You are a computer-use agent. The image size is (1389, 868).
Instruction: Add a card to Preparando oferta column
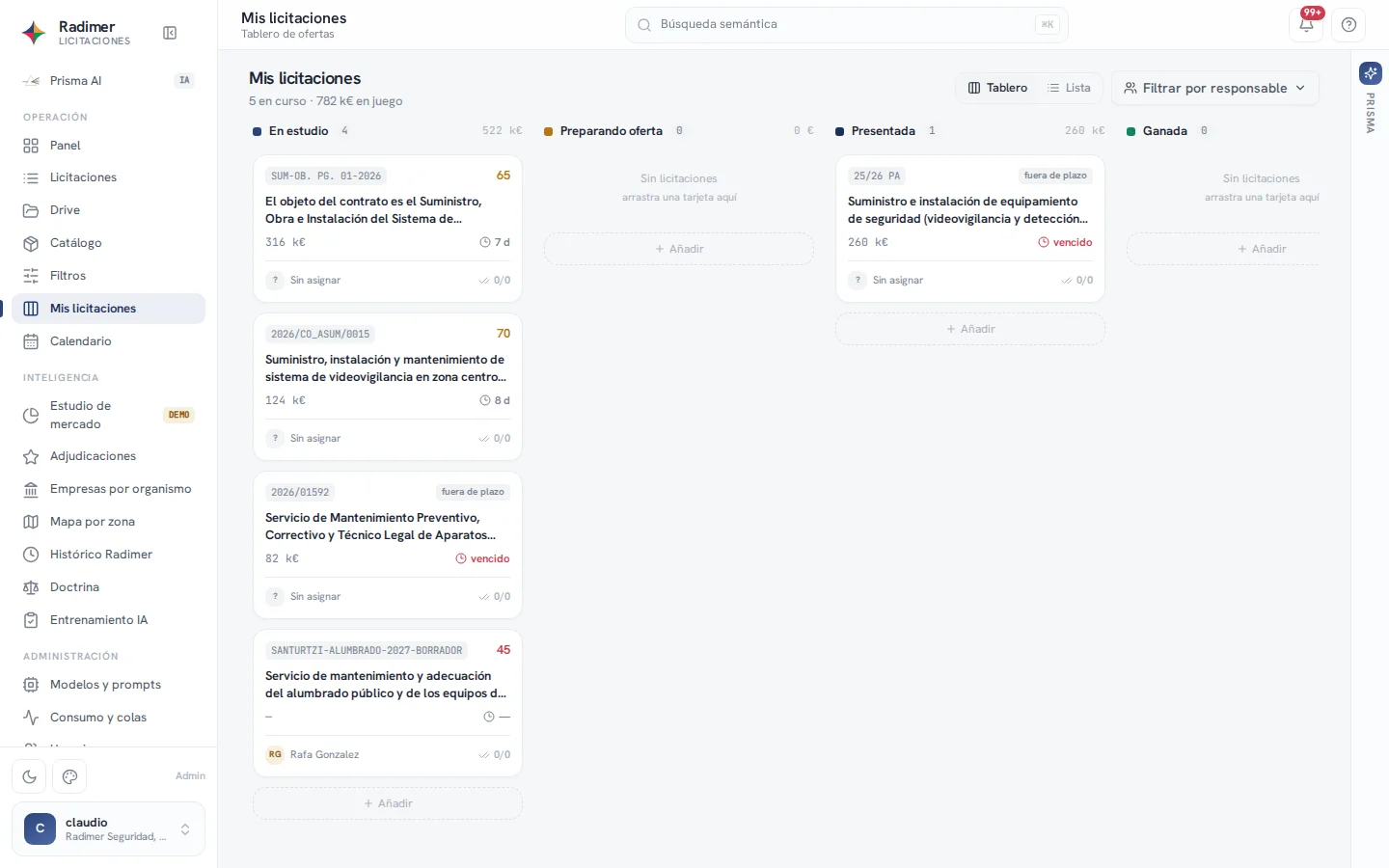[x=679, y=249]
